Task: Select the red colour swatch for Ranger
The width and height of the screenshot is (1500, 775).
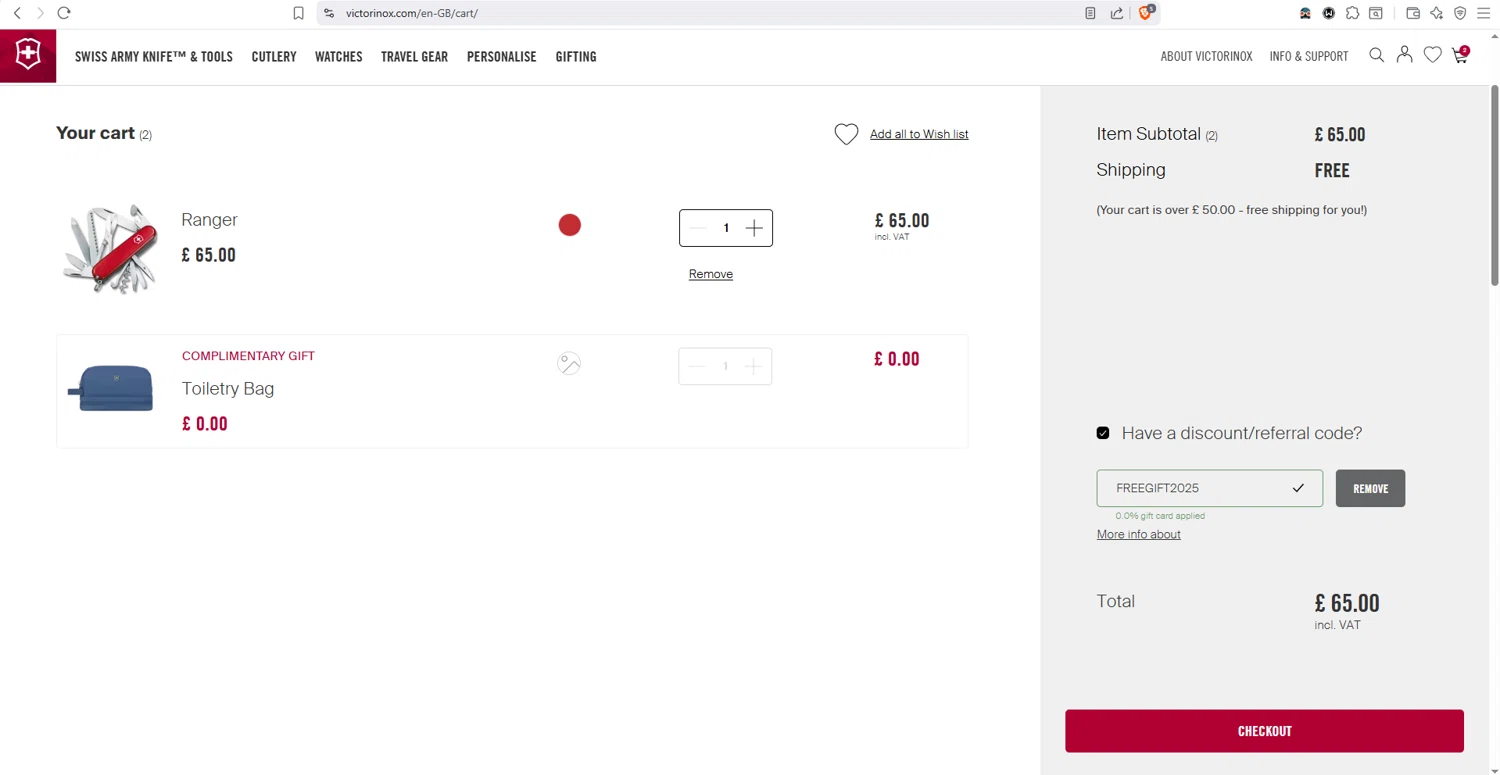Action: coord(570,225)
